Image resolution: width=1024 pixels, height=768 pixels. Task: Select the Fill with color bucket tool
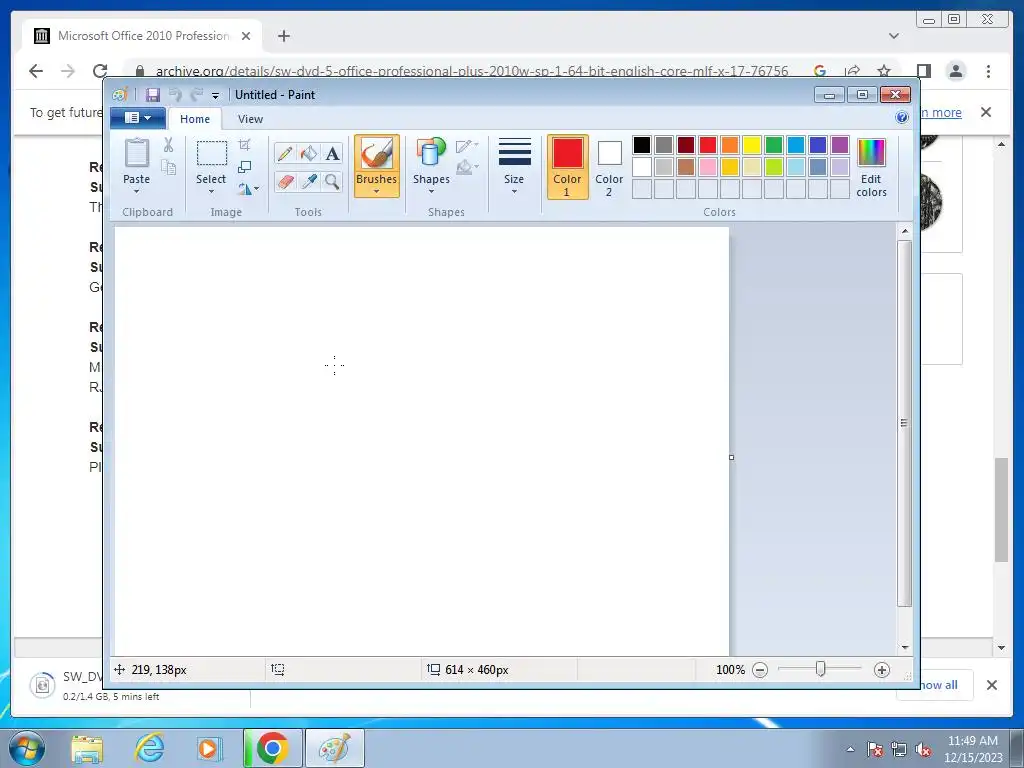pos(309,153)
